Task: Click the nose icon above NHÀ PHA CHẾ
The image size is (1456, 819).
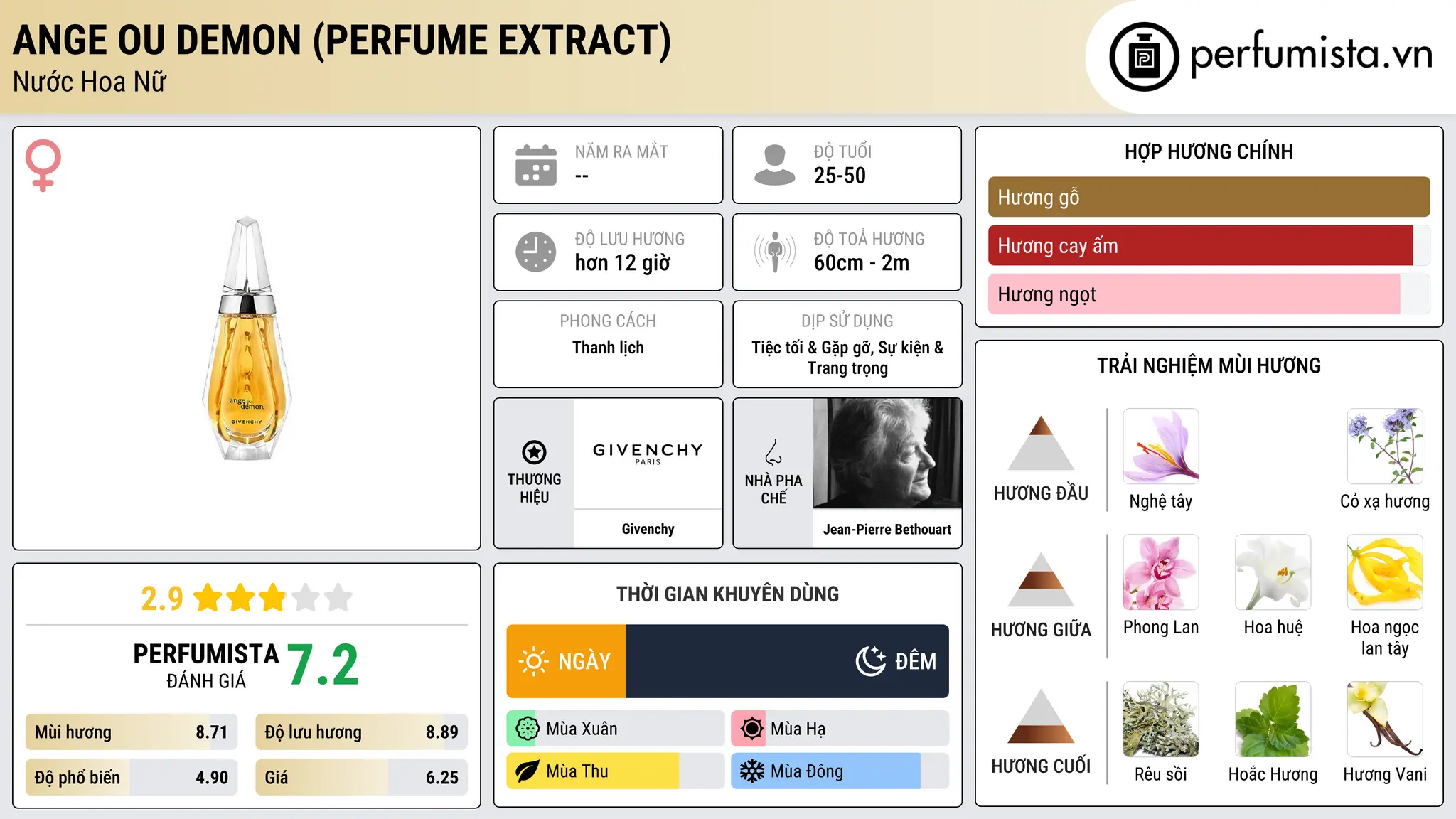Action: [x=773, y=451]
